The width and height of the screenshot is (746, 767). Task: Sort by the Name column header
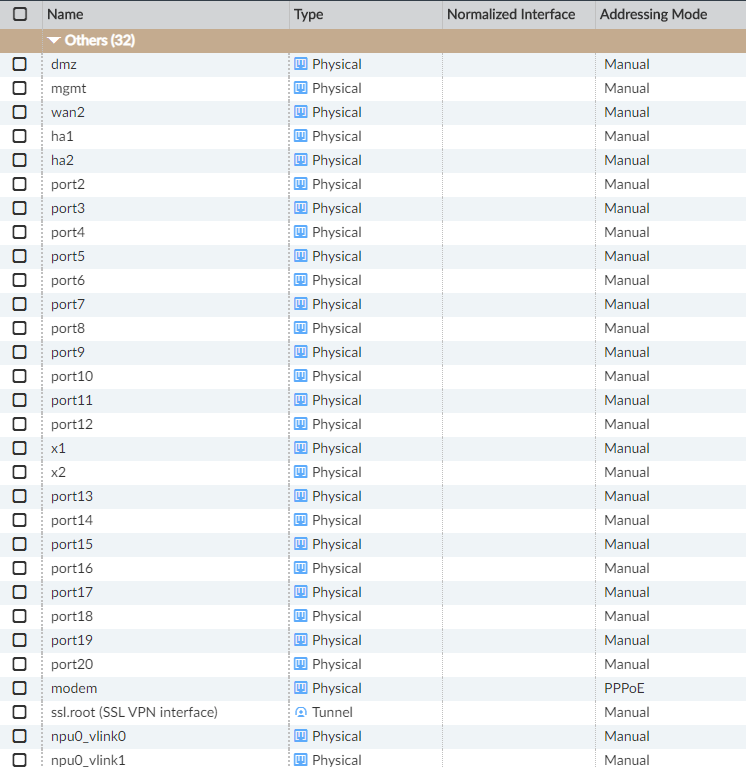65,14
